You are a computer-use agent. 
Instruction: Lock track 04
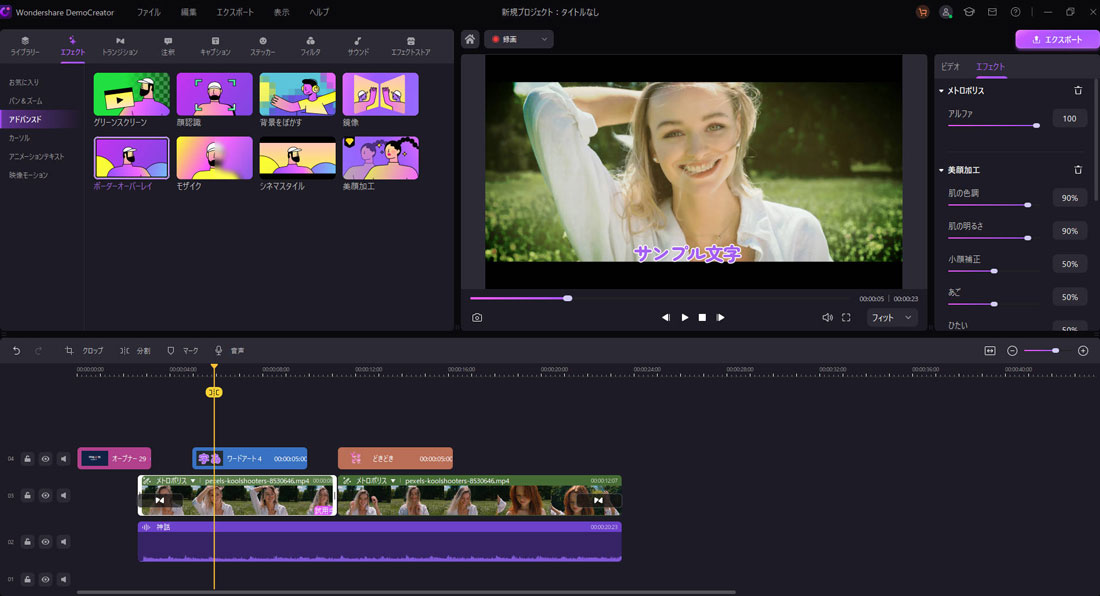(x=27, y=459)
